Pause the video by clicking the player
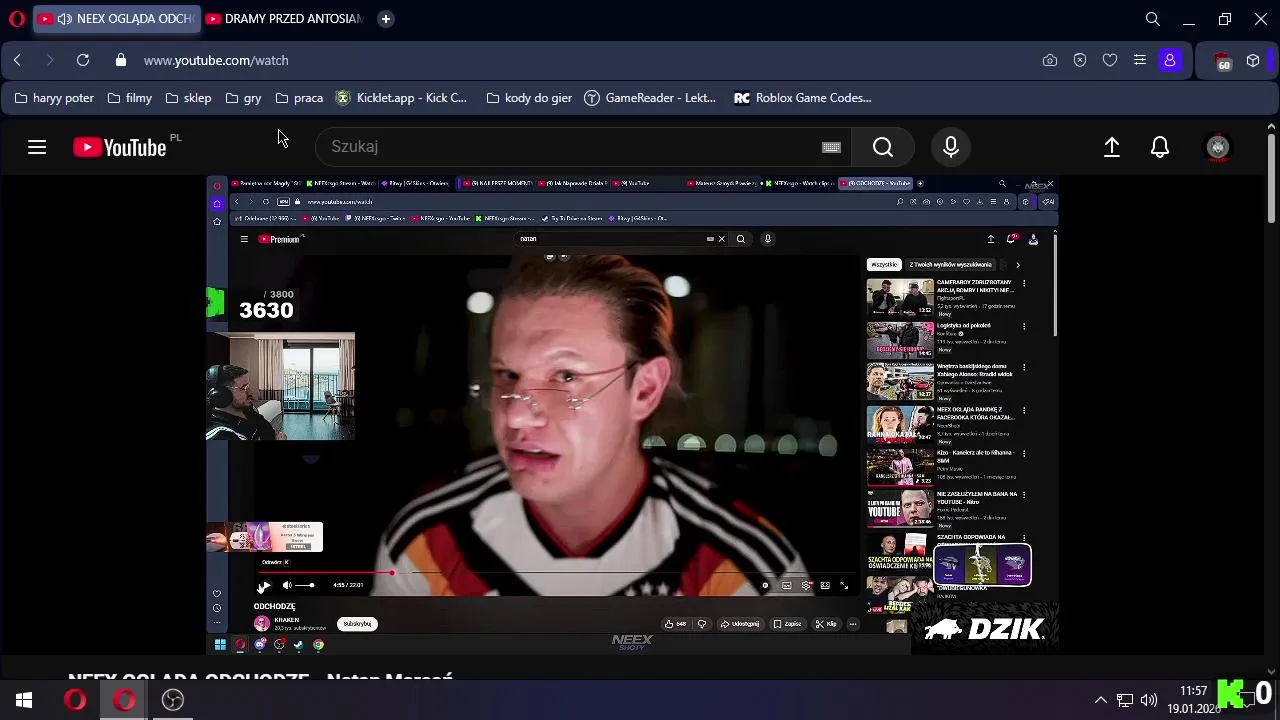Viewport: 1280px width, 720px height. pyautogui.click(x=632, y=415)
